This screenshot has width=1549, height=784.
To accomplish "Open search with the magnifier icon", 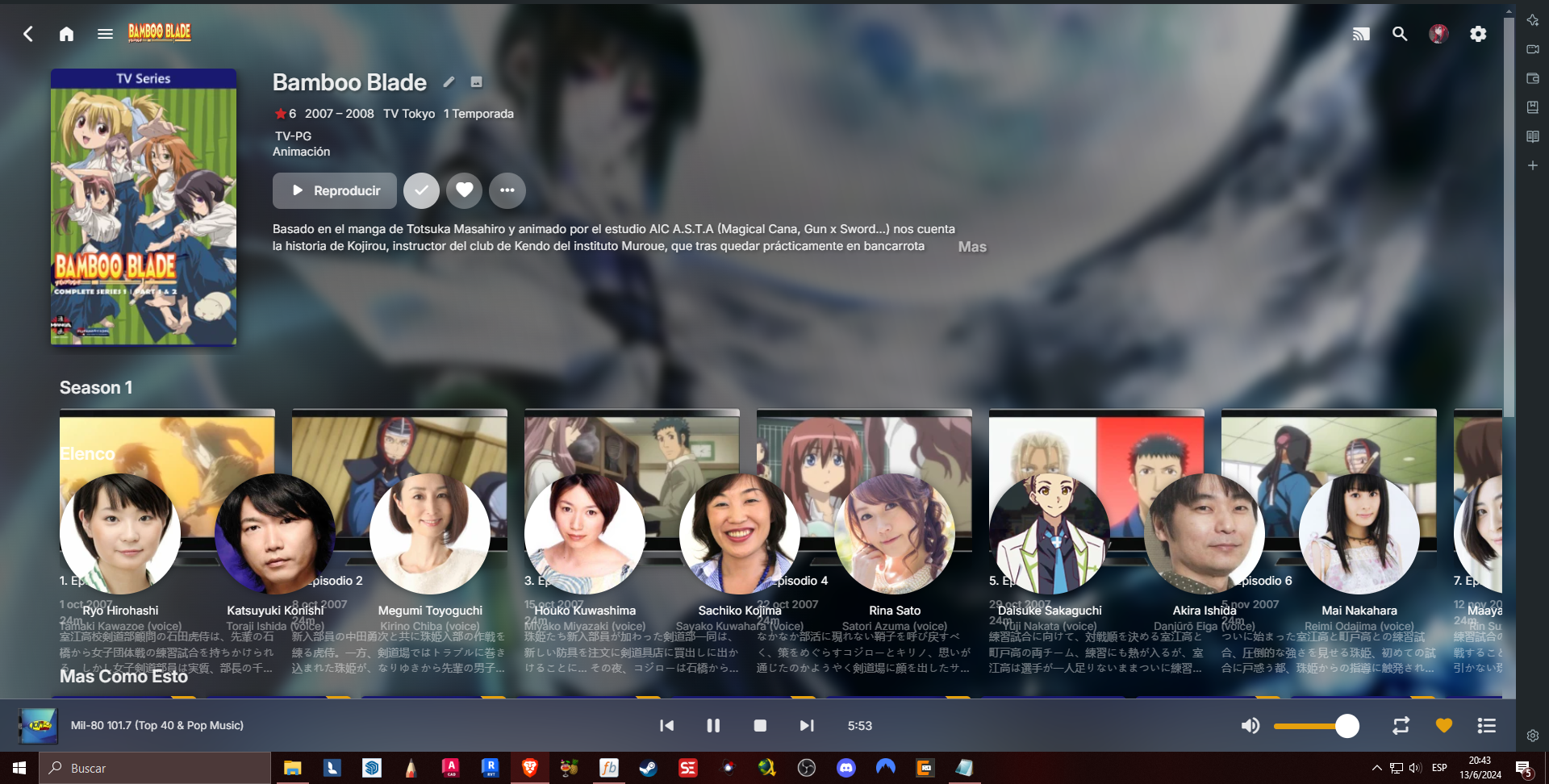I will (1400, 34).
